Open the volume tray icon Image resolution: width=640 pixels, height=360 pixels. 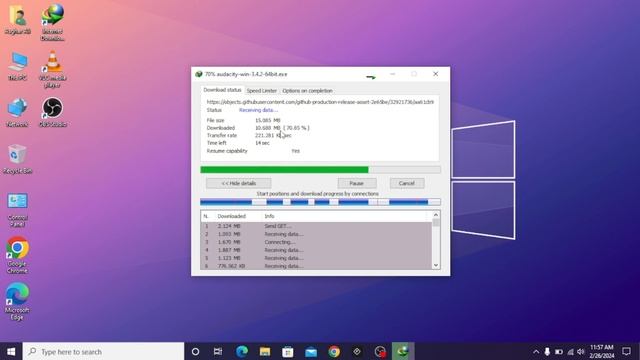click(x=581, y=352)
